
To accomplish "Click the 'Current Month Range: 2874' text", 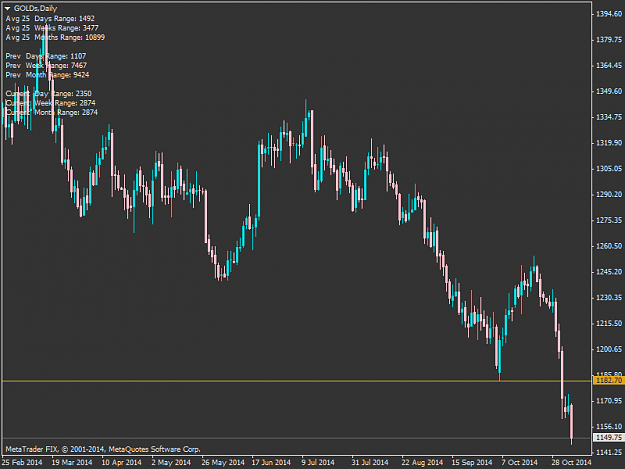I will click(x=52, y=113).
